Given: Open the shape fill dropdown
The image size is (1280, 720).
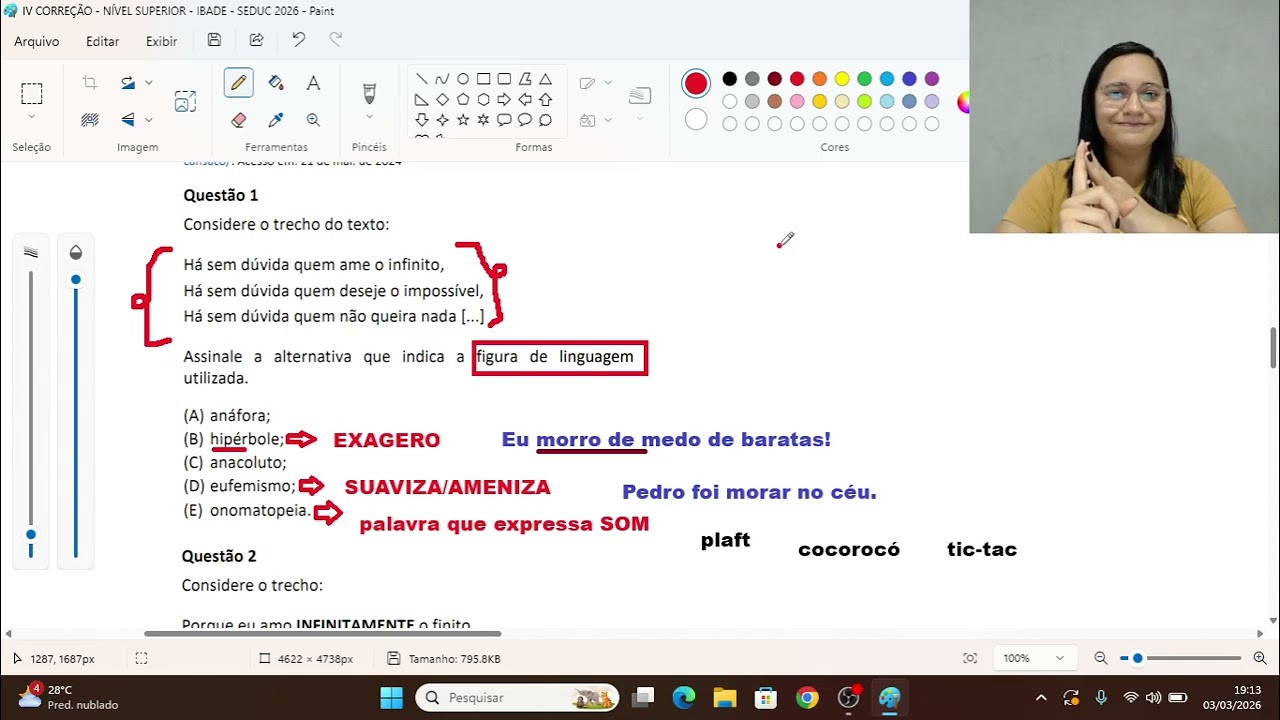Looking at the screenshot, I should tap(608, 120).
